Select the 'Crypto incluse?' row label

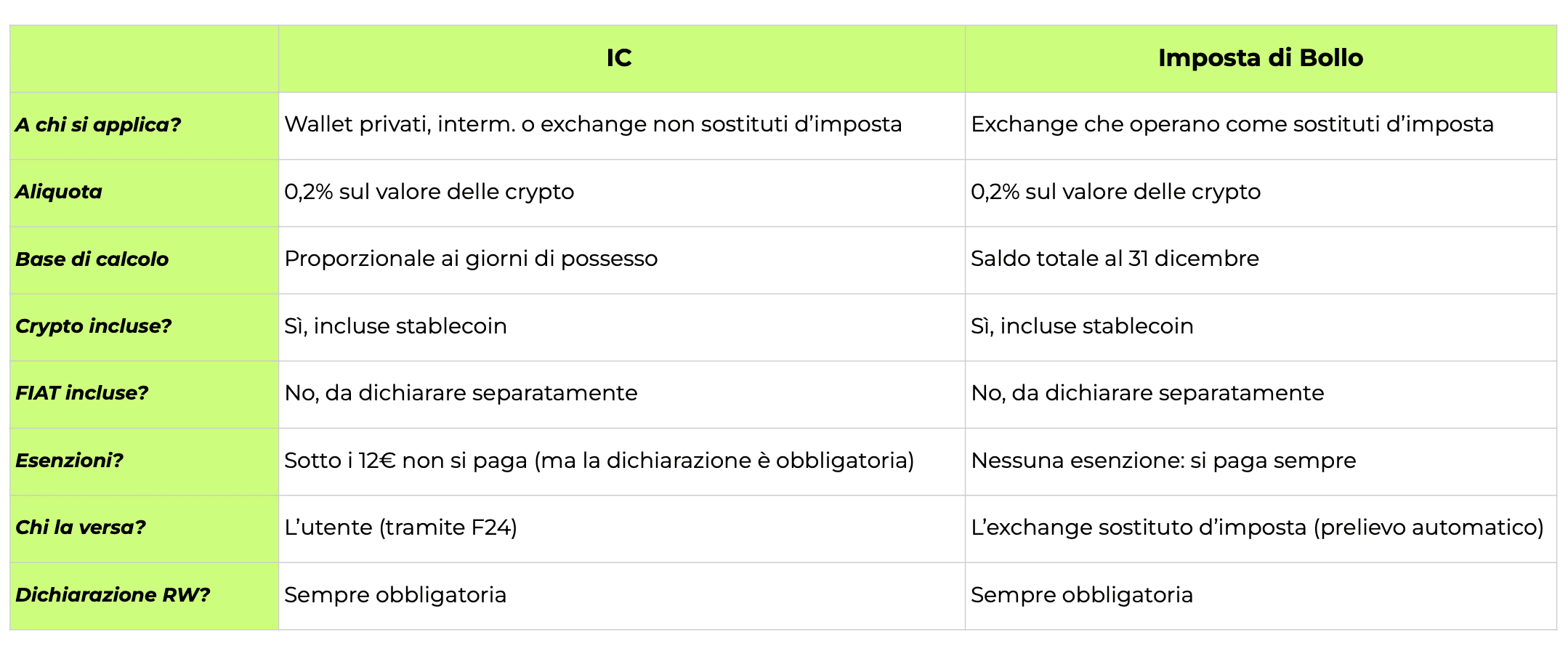(x=94, y=326)
